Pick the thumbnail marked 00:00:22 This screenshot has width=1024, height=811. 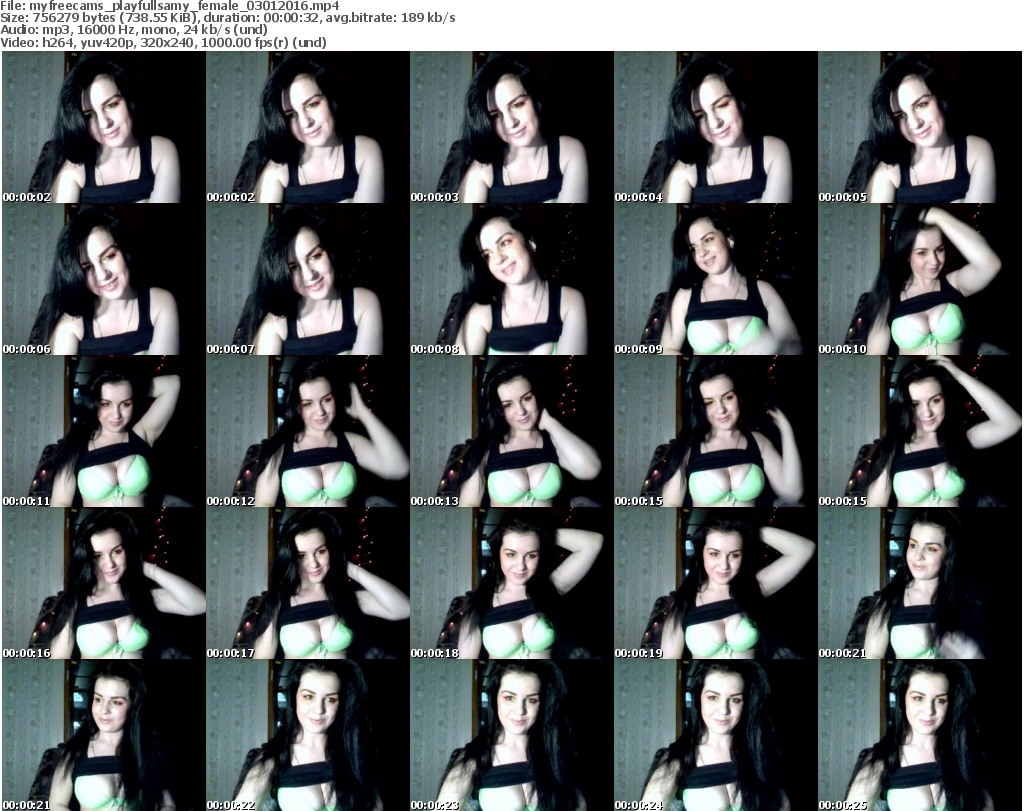pyautogui.click(x=308, y=735)
